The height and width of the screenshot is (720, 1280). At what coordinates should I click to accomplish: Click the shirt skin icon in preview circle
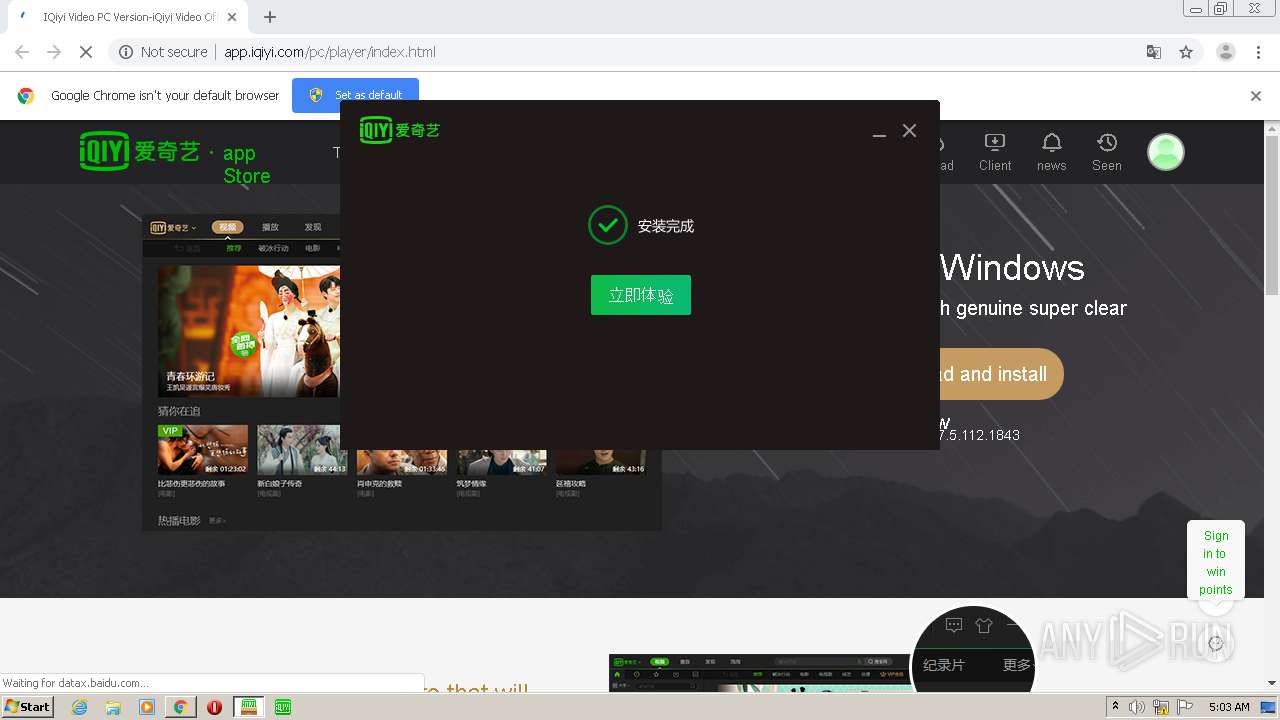984,626
